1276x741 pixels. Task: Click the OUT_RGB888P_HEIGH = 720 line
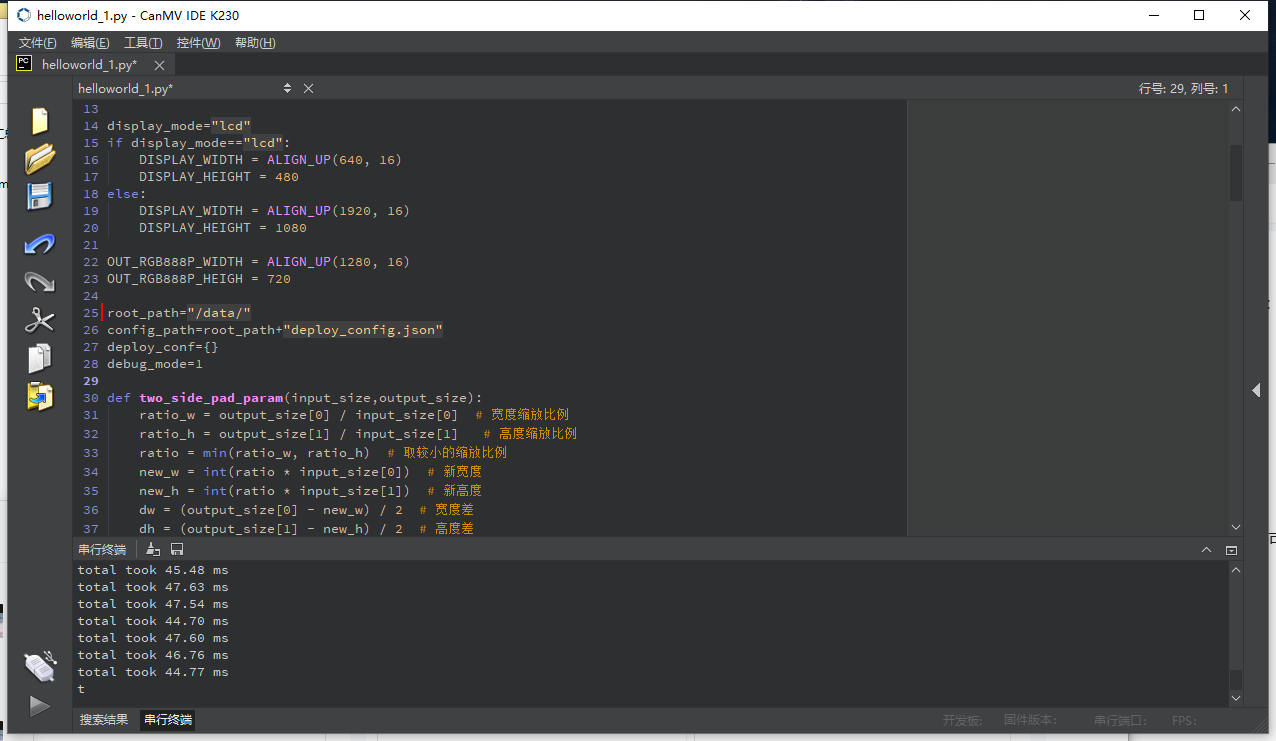click(199, 279)
